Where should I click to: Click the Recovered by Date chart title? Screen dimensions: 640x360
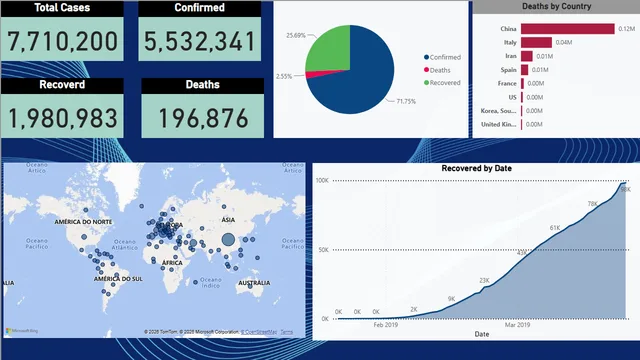tap(476, 168)
